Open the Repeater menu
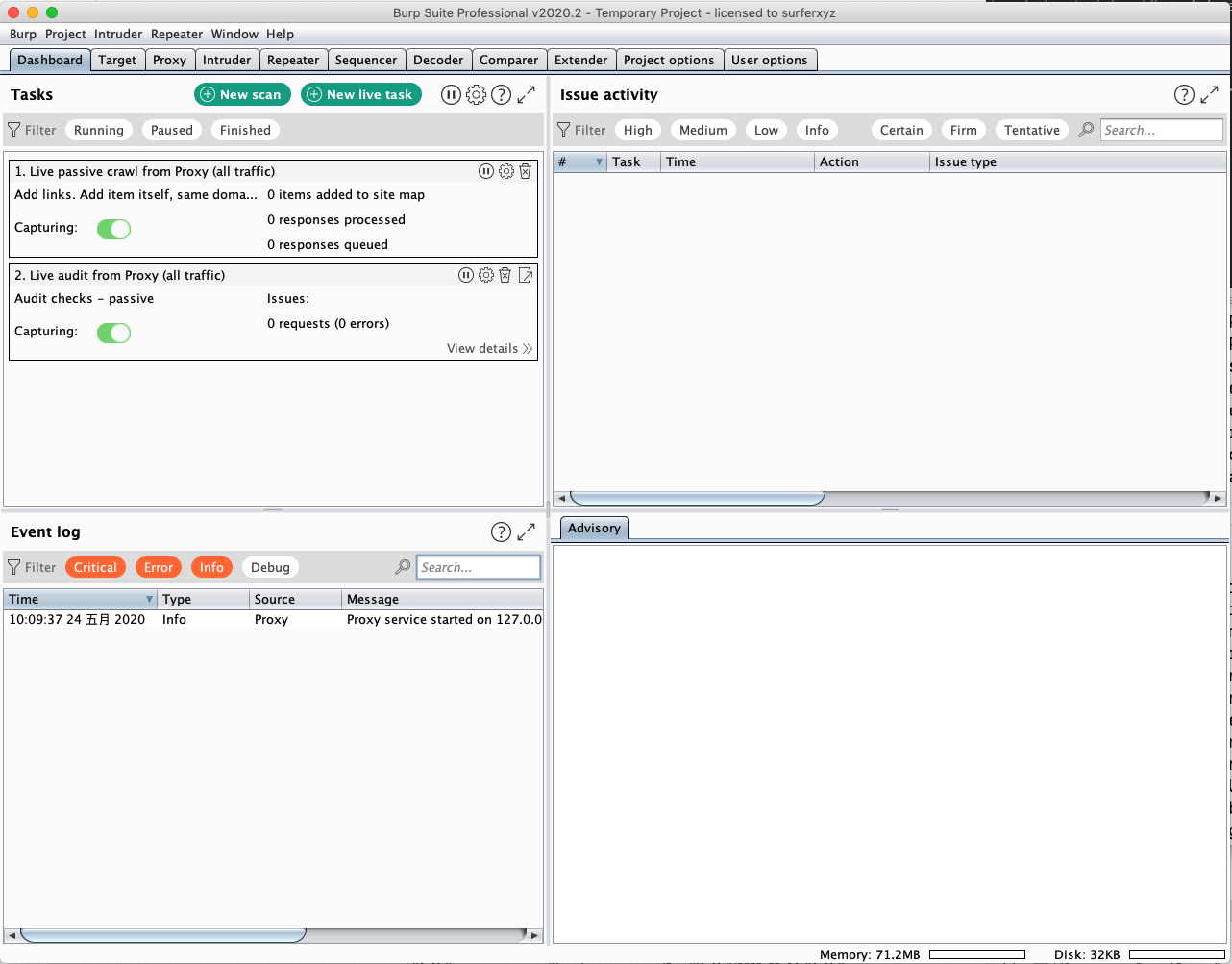The width and height of the screenshot is (1232, 964). click(x=177, y=34)
